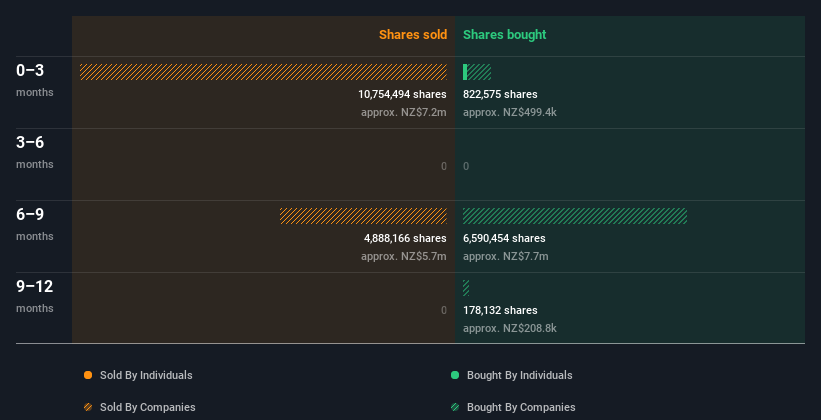The width and height of the screenshot is (821, 420).
Task: Select the Bought By Individuals legend label
Action: pos(519,375)
